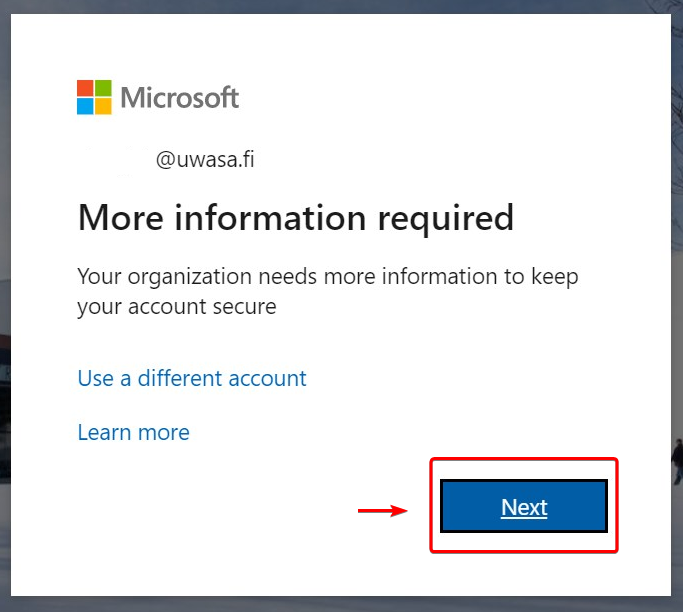Open the 'Use a different account' link
This screenshot has width=683, height=612.
click(x=192, y=378)
